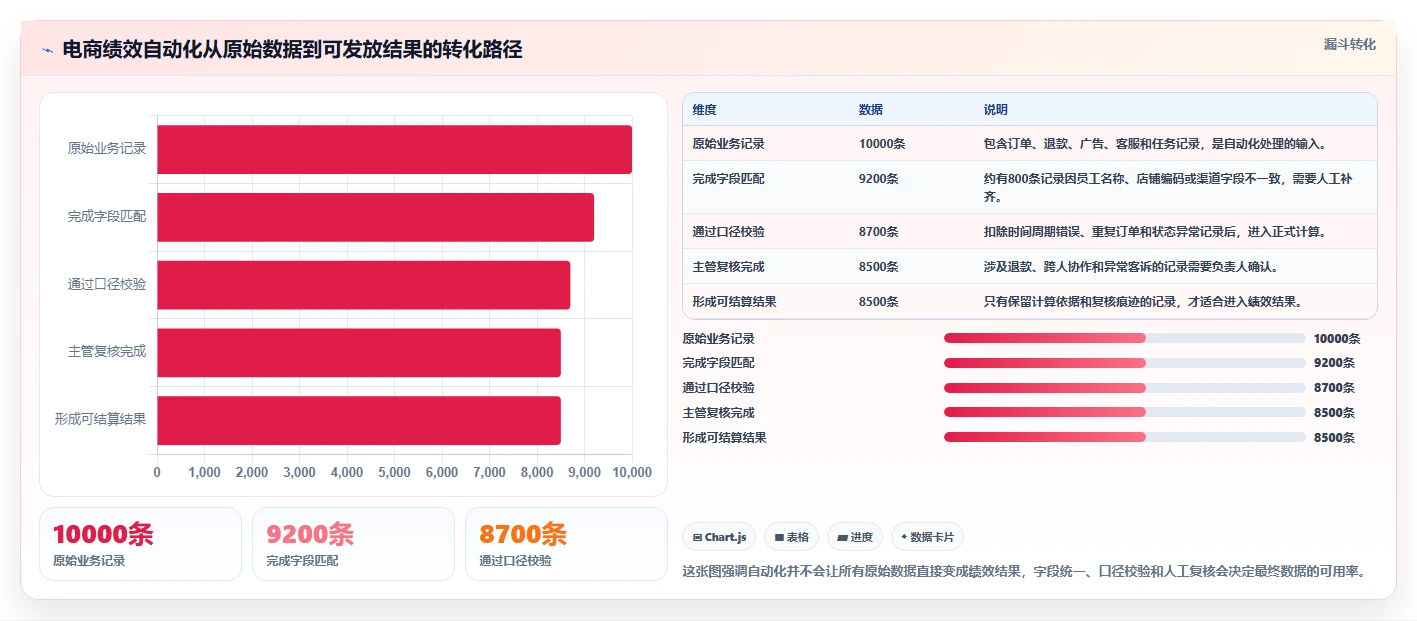Click the chart y-axis label 通过口径校验
The height and width of the screenshot is (621, 1417).
[x=107, y=285]
